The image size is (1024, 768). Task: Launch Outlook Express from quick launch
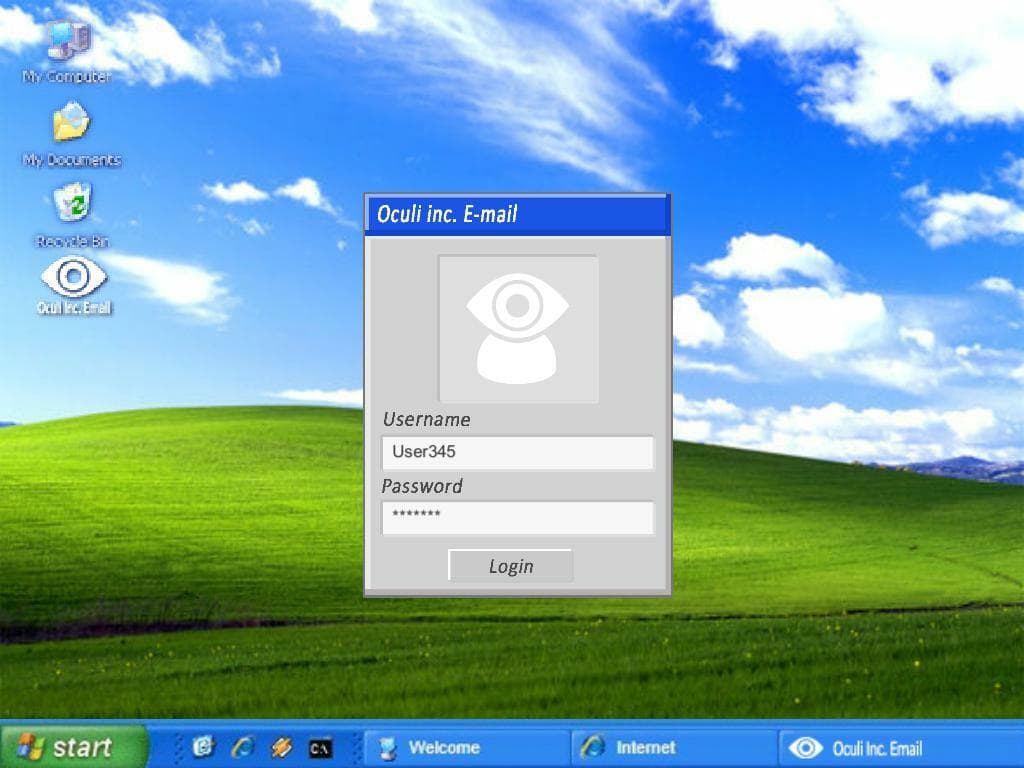[203, 746]
